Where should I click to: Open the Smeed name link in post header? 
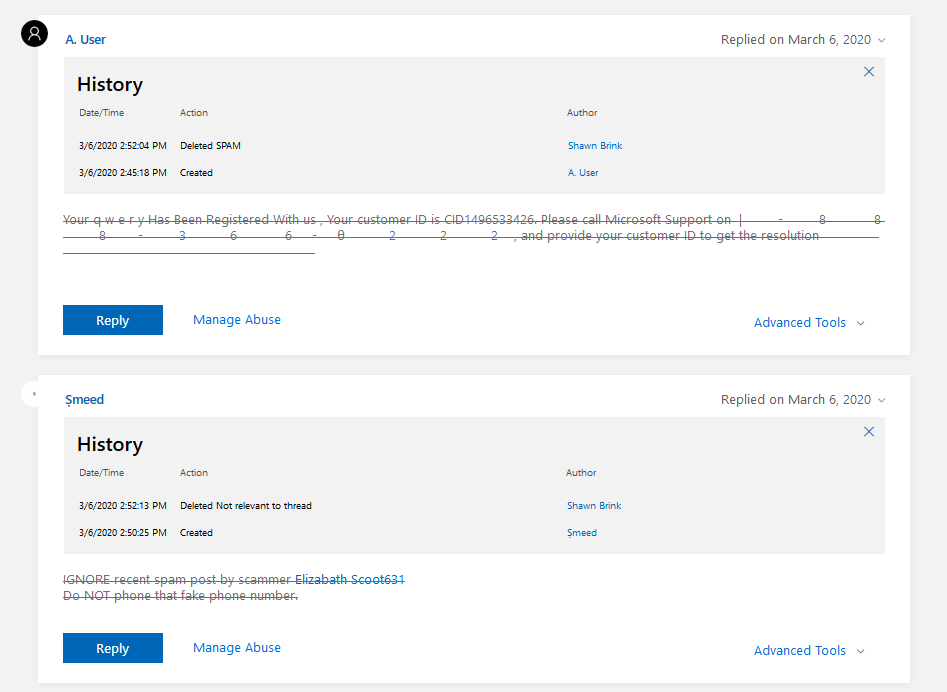coord(85,399)
